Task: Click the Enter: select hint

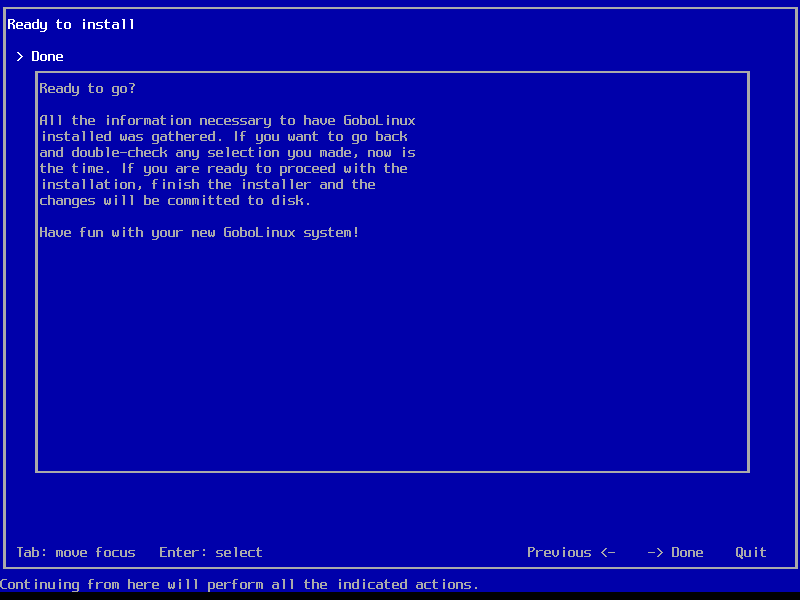Action: (210, 552)
